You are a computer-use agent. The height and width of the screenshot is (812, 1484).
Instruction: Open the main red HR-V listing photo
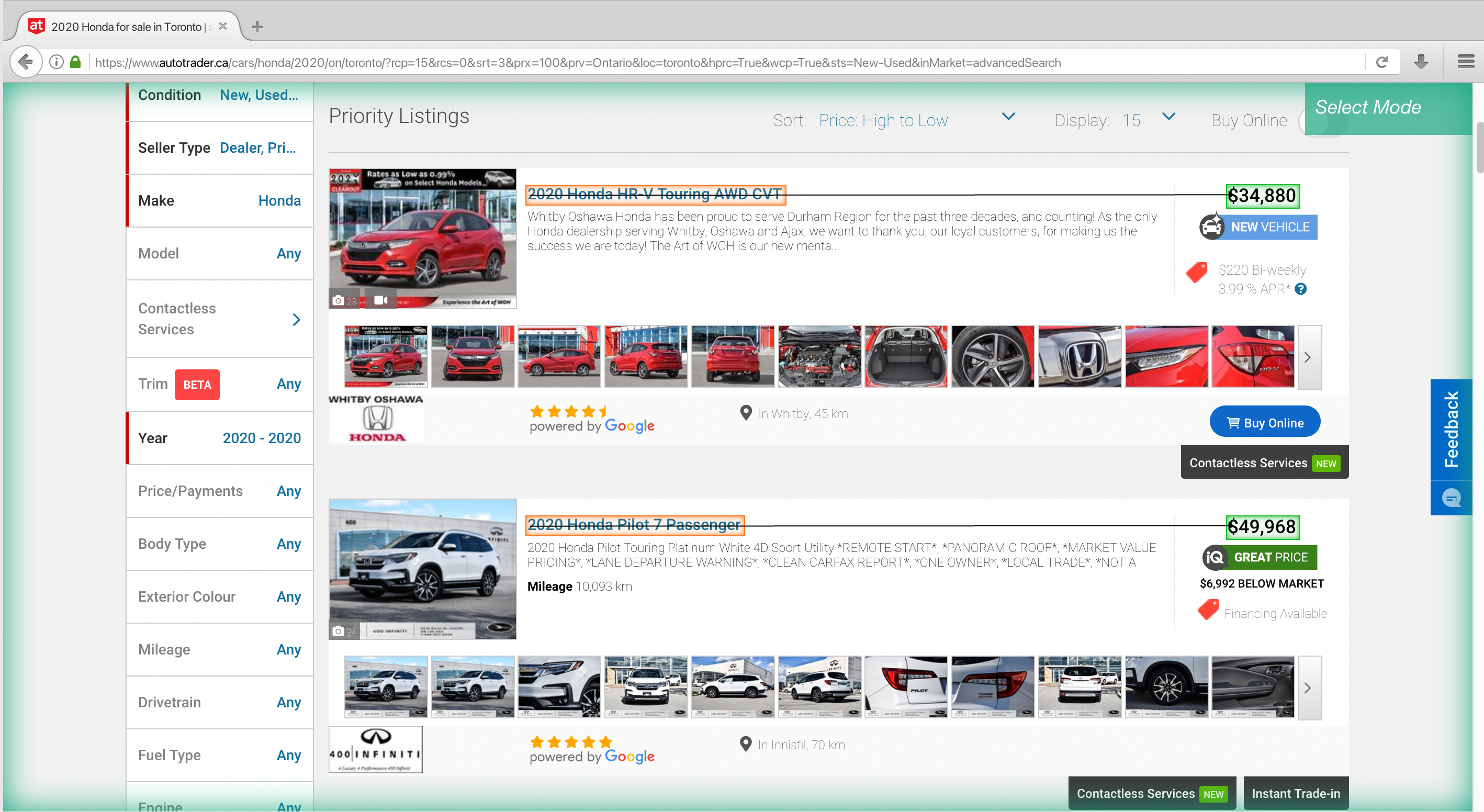(422, 239)
